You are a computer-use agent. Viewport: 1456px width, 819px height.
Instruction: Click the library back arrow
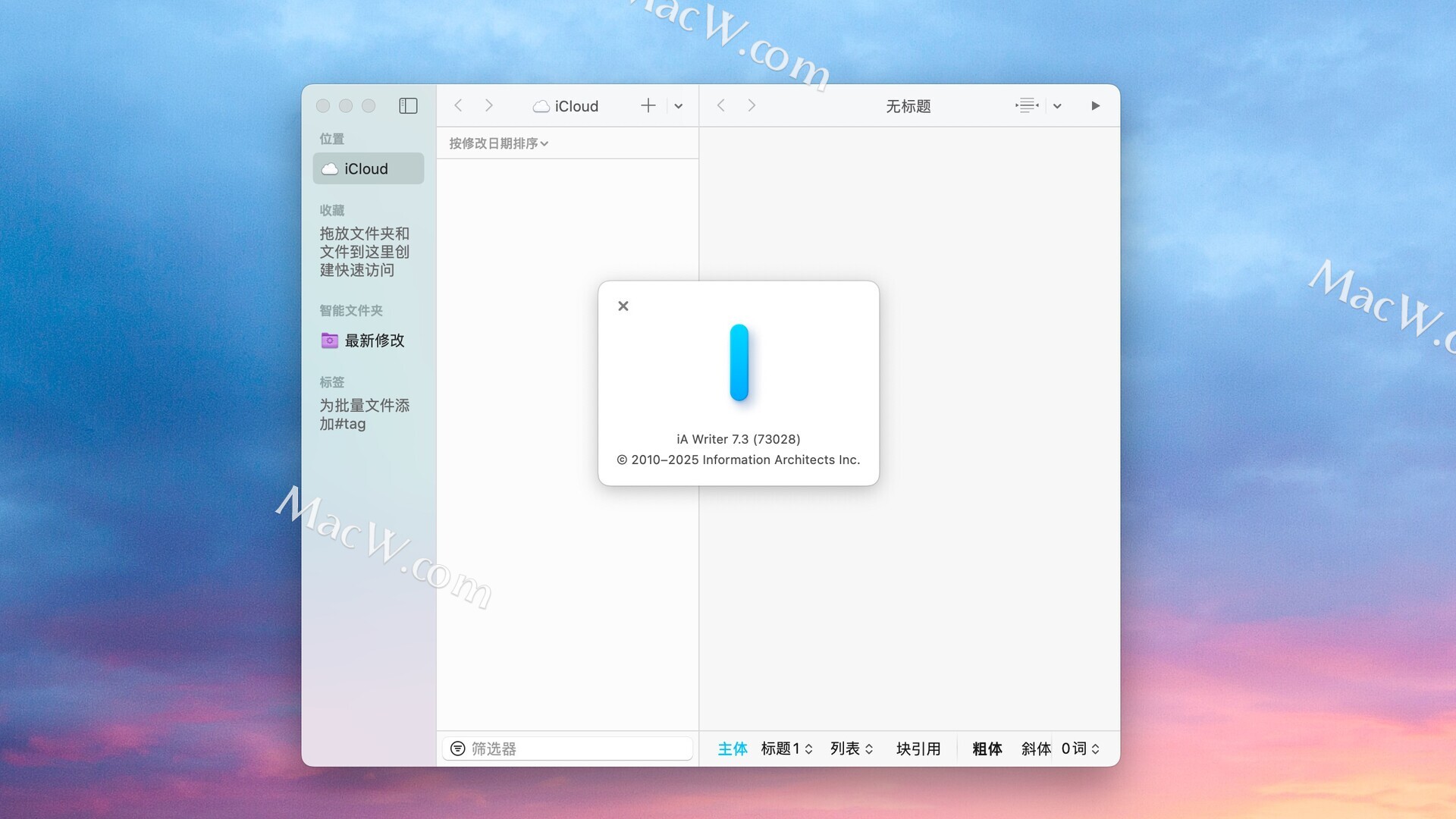(458, 106)
